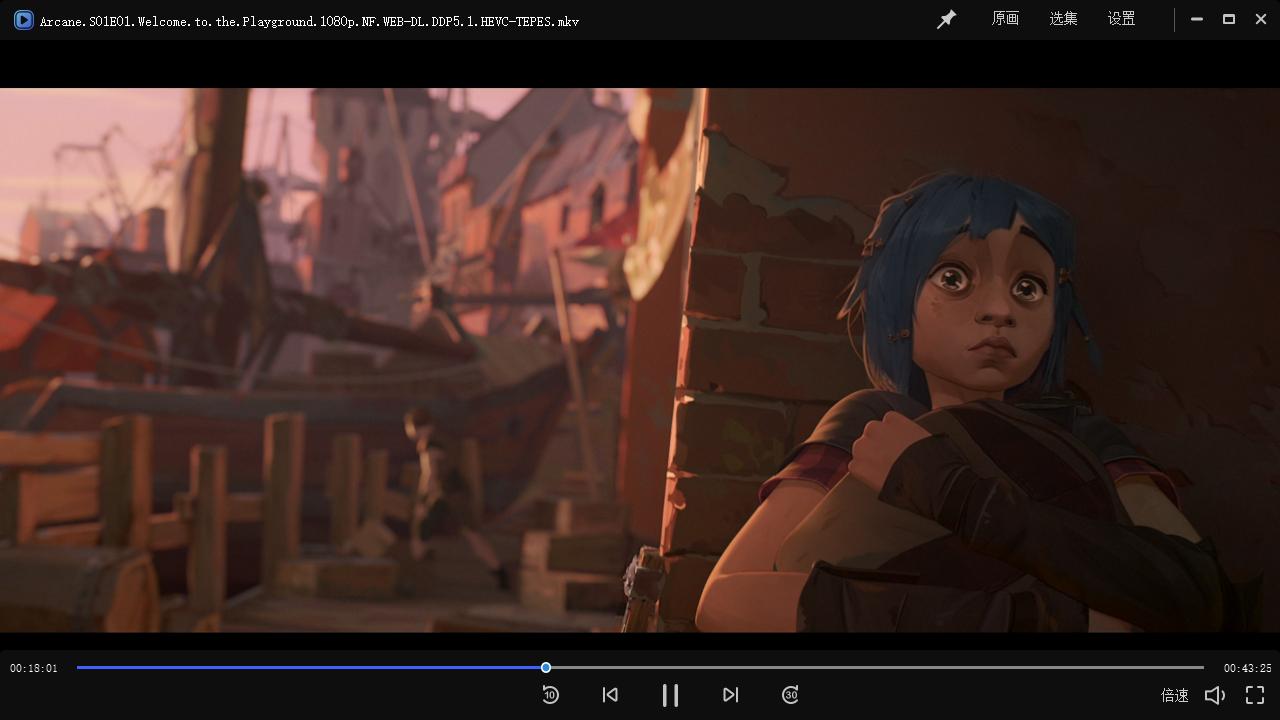Jump forward 30 seconds
This screenshot has height=720, width=1280.
tap(790, 695)
